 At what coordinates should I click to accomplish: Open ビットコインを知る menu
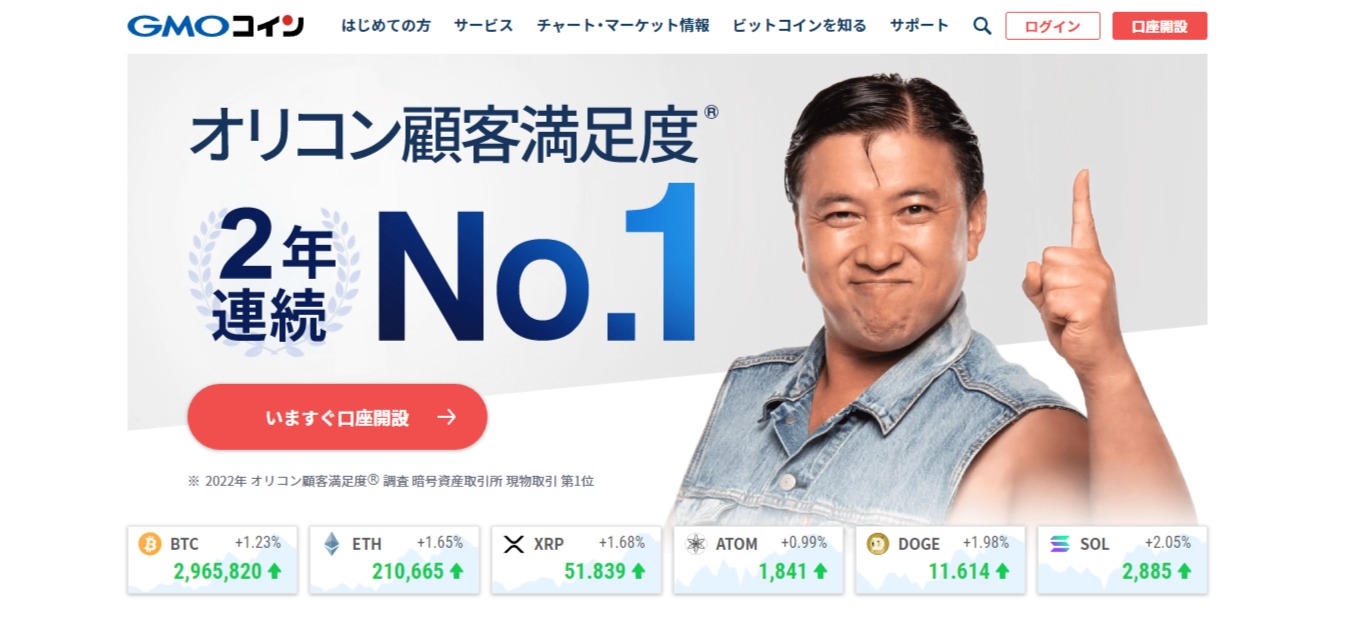click(800, 26)
